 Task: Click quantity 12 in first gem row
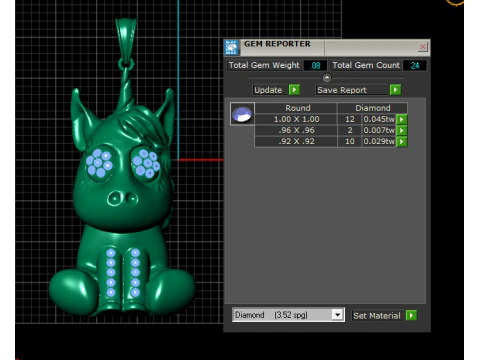pyautogui.click(x=350, y=119)
